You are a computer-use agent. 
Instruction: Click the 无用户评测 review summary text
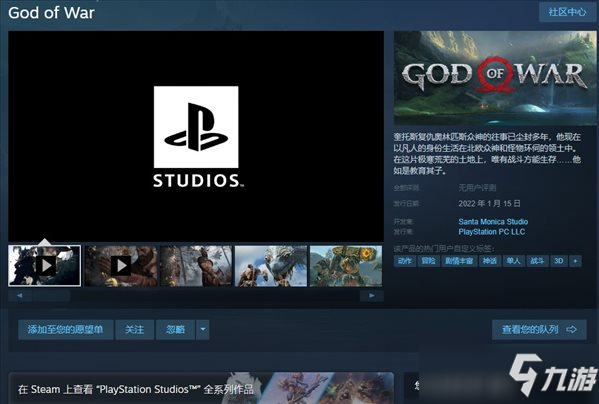[477, 188]
